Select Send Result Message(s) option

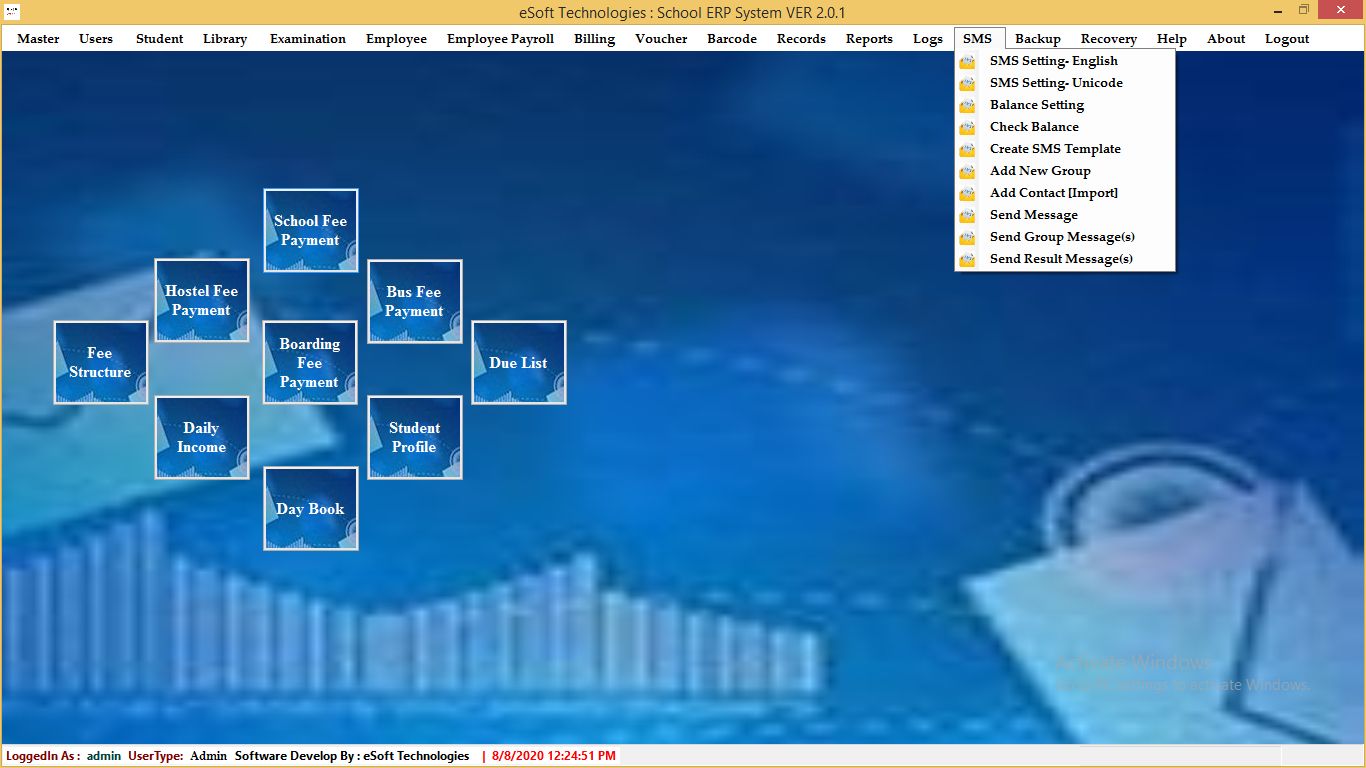1065,259
